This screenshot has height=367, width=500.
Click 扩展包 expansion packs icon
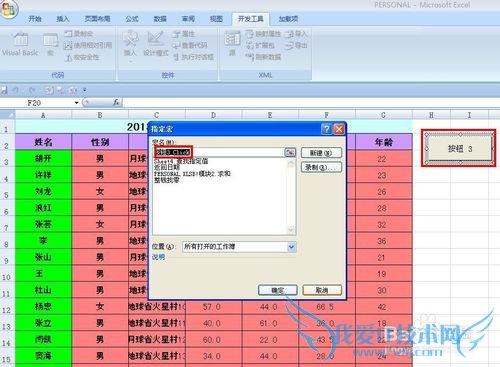[260, 45]
